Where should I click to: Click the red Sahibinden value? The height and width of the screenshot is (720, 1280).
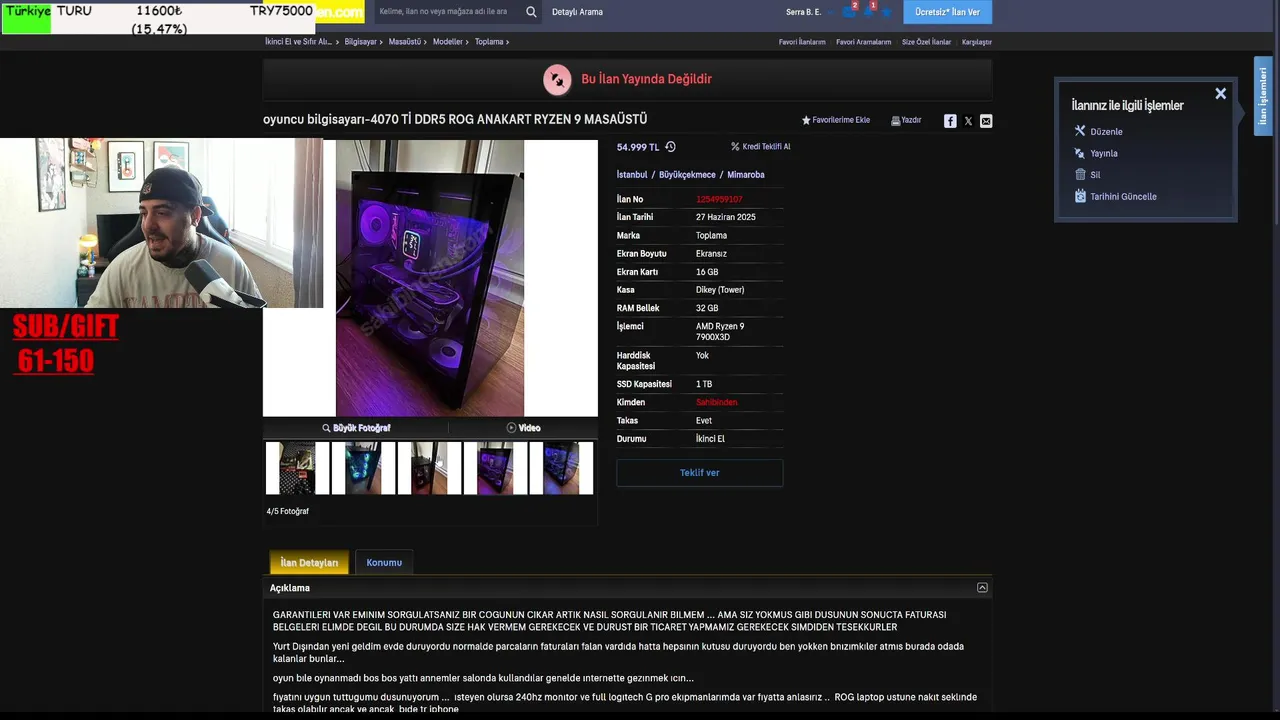(x=717, y=402)
